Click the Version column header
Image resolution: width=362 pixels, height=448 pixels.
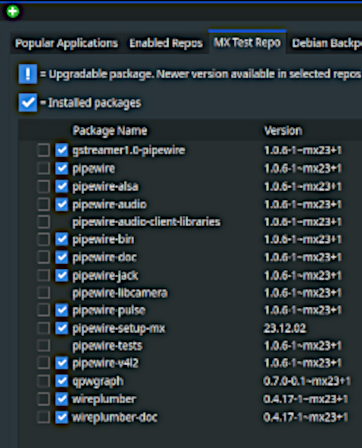tap(283, 131)
